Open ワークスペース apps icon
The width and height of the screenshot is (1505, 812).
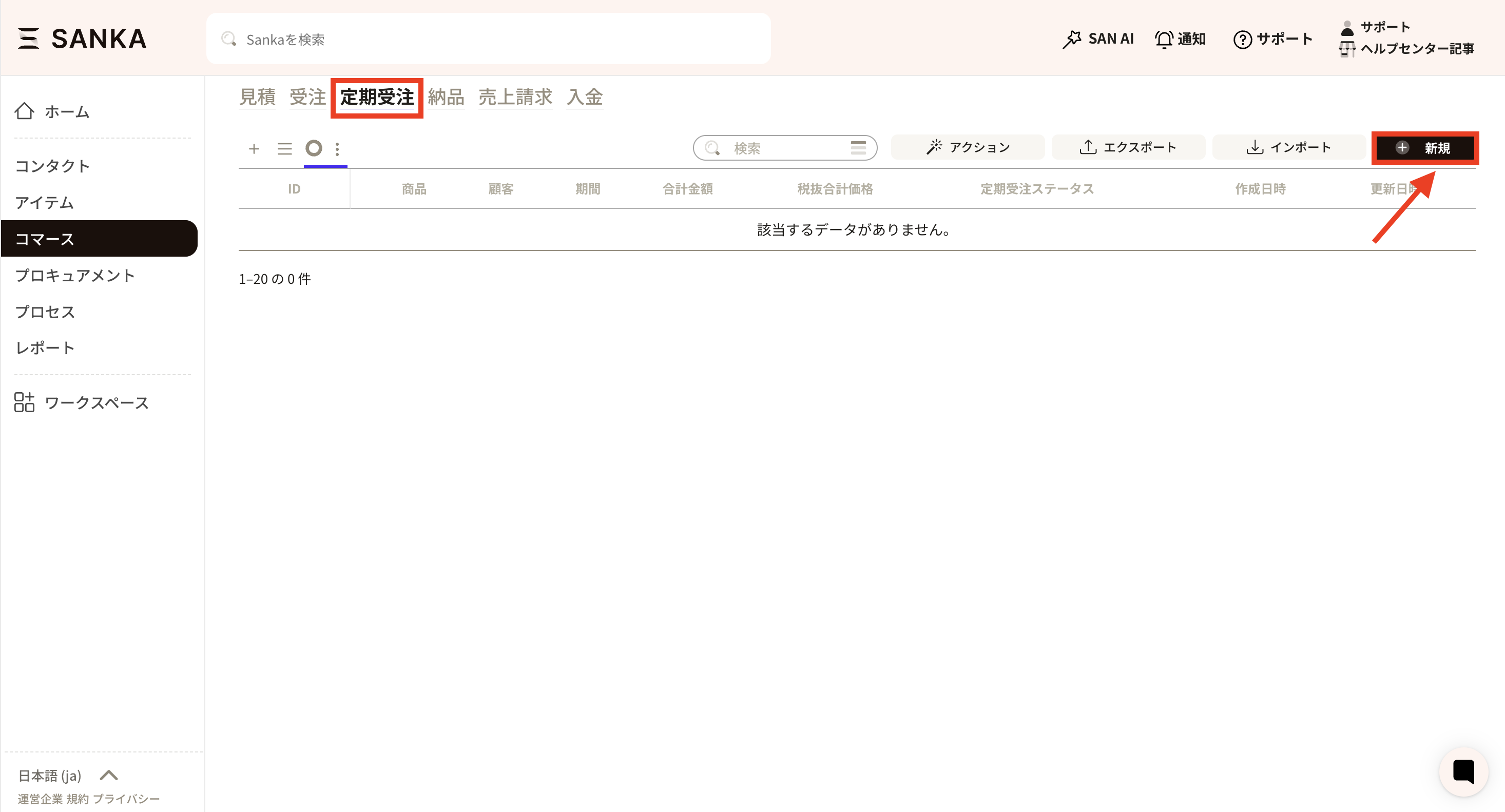[x=24, y=402]
